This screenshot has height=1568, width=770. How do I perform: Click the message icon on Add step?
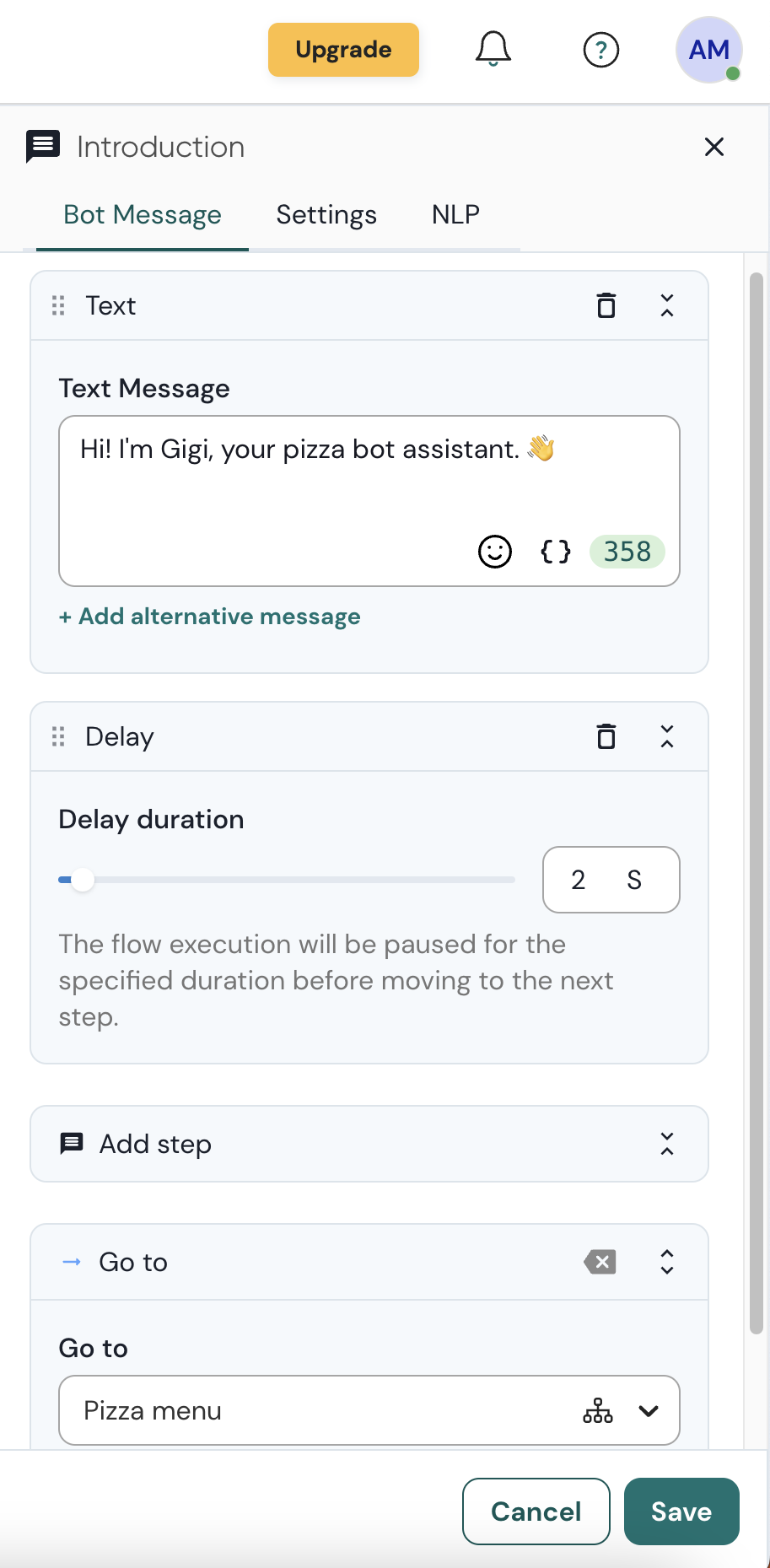[x=71, y=1144]
